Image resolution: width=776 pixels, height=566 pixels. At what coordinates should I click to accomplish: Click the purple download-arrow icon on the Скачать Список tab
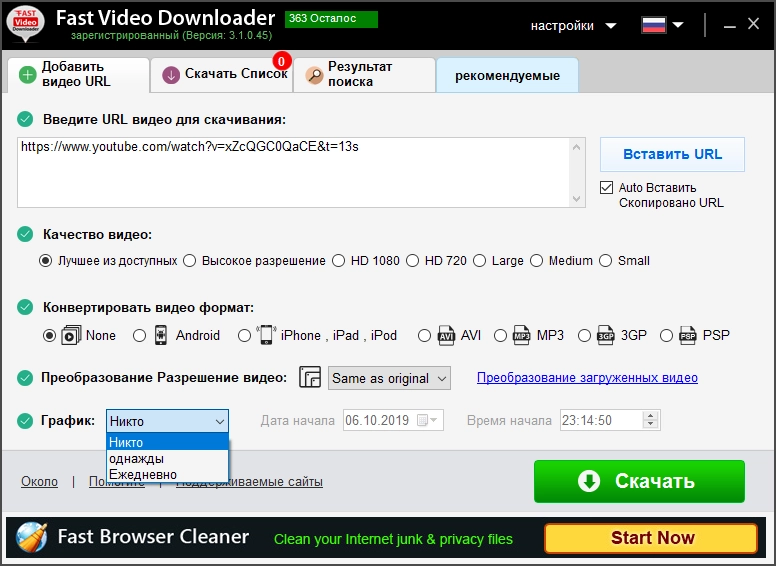tap(171, 75)
